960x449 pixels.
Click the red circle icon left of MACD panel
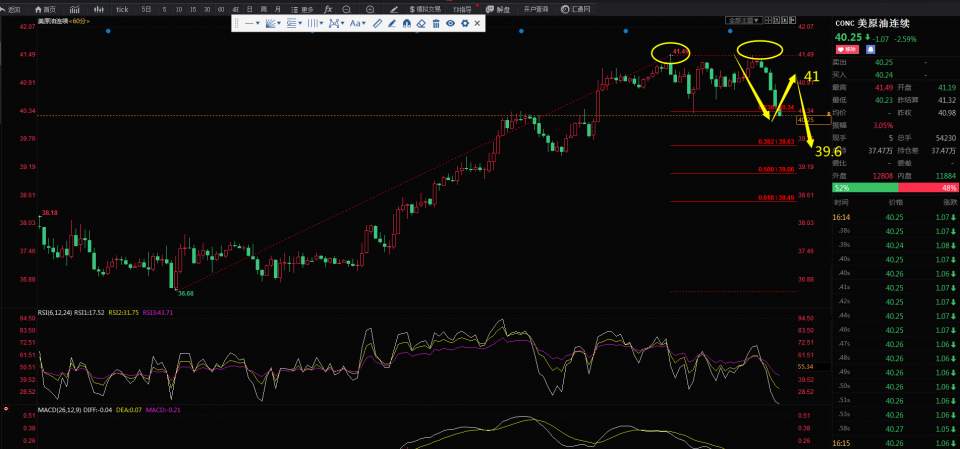(x=6, y=409)
